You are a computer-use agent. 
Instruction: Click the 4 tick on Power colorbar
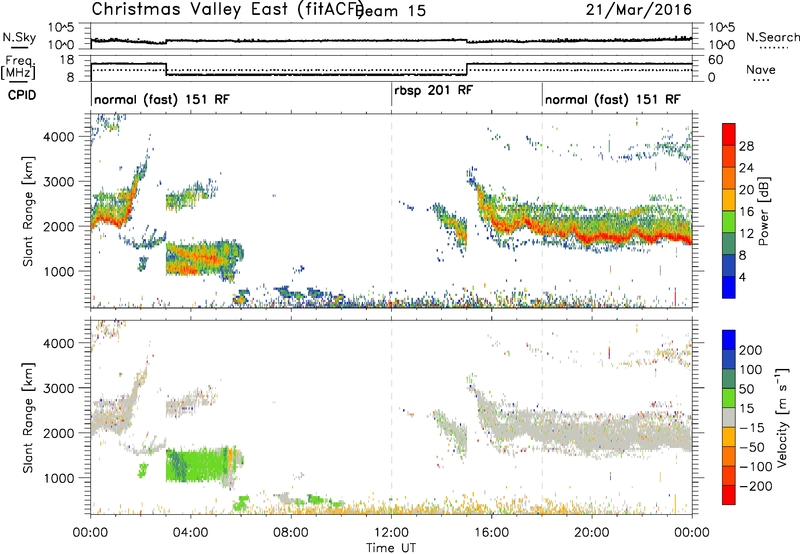[x=742, y=277]
